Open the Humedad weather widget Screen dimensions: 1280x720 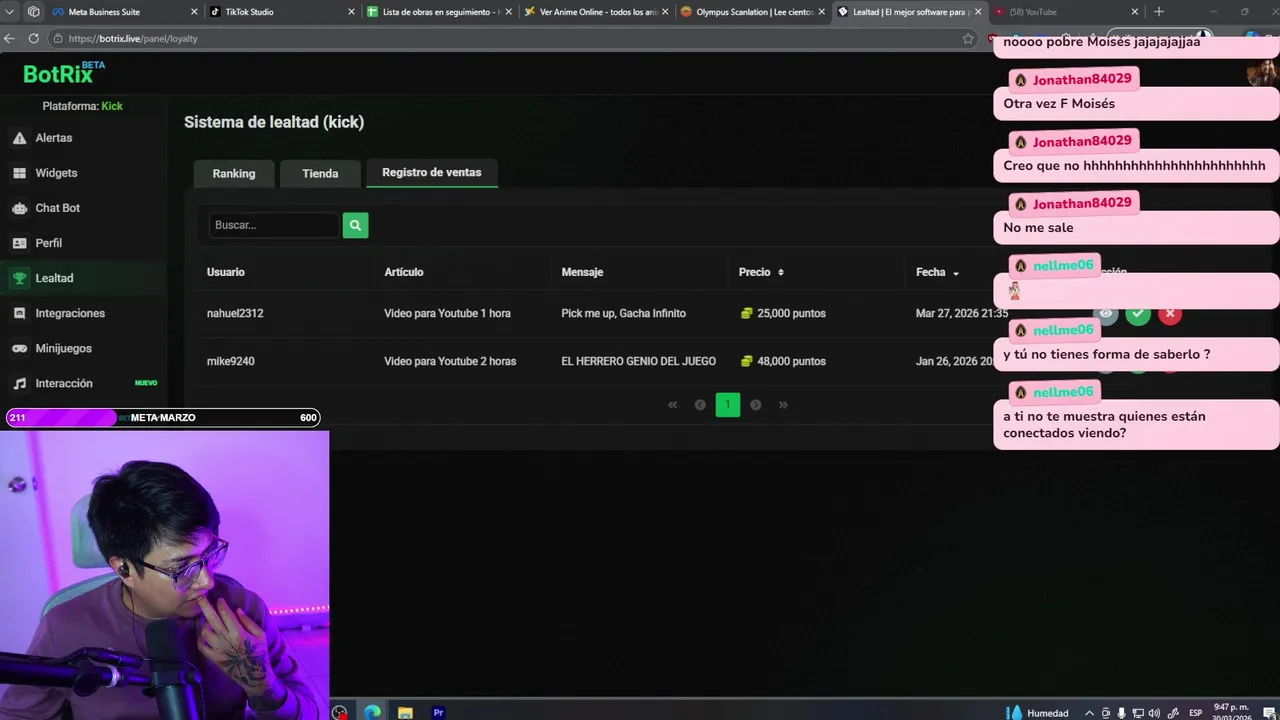pyautogui.click(x=1039, y=713)
